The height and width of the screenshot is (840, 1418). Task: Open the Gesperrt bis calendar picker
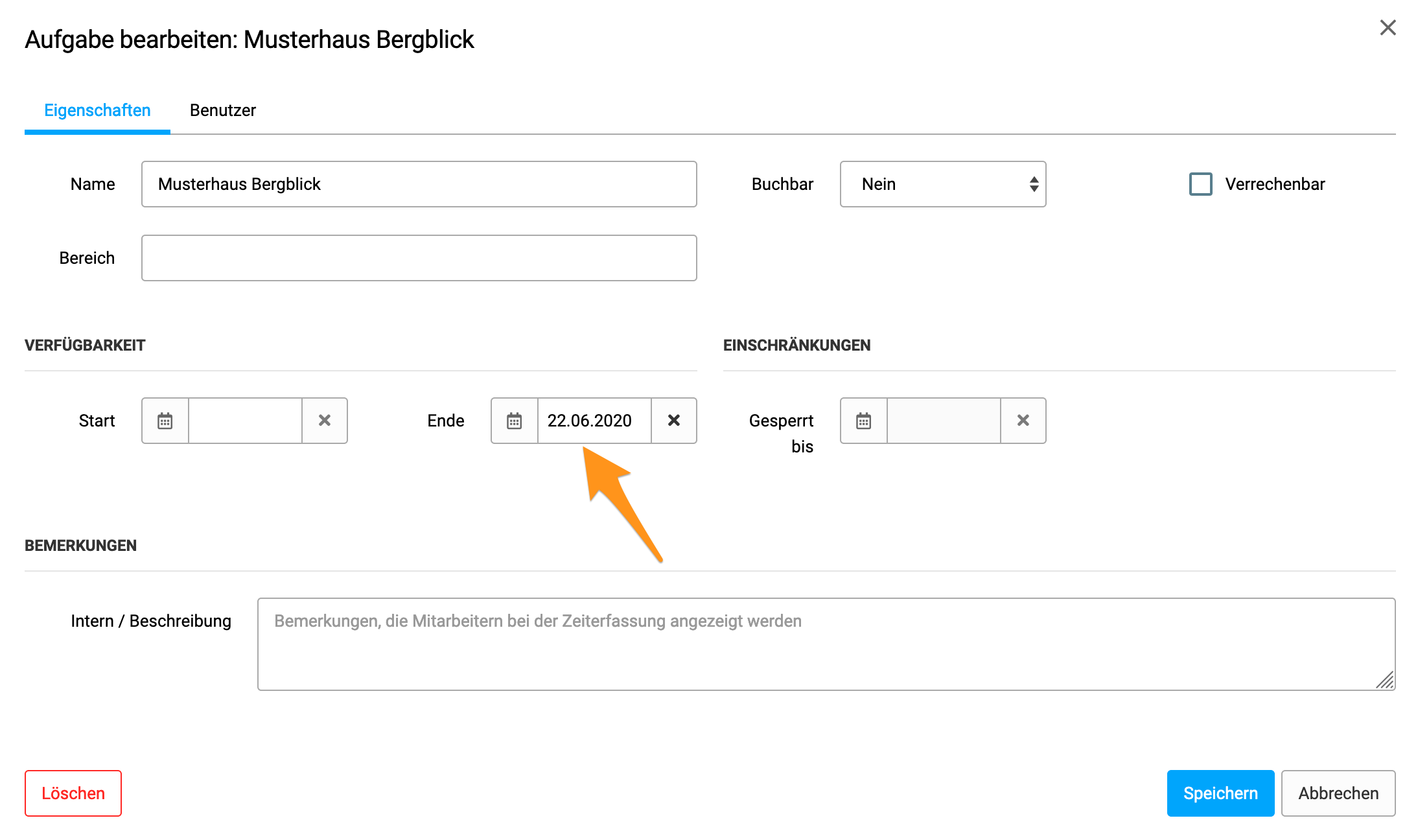(864, 421)
